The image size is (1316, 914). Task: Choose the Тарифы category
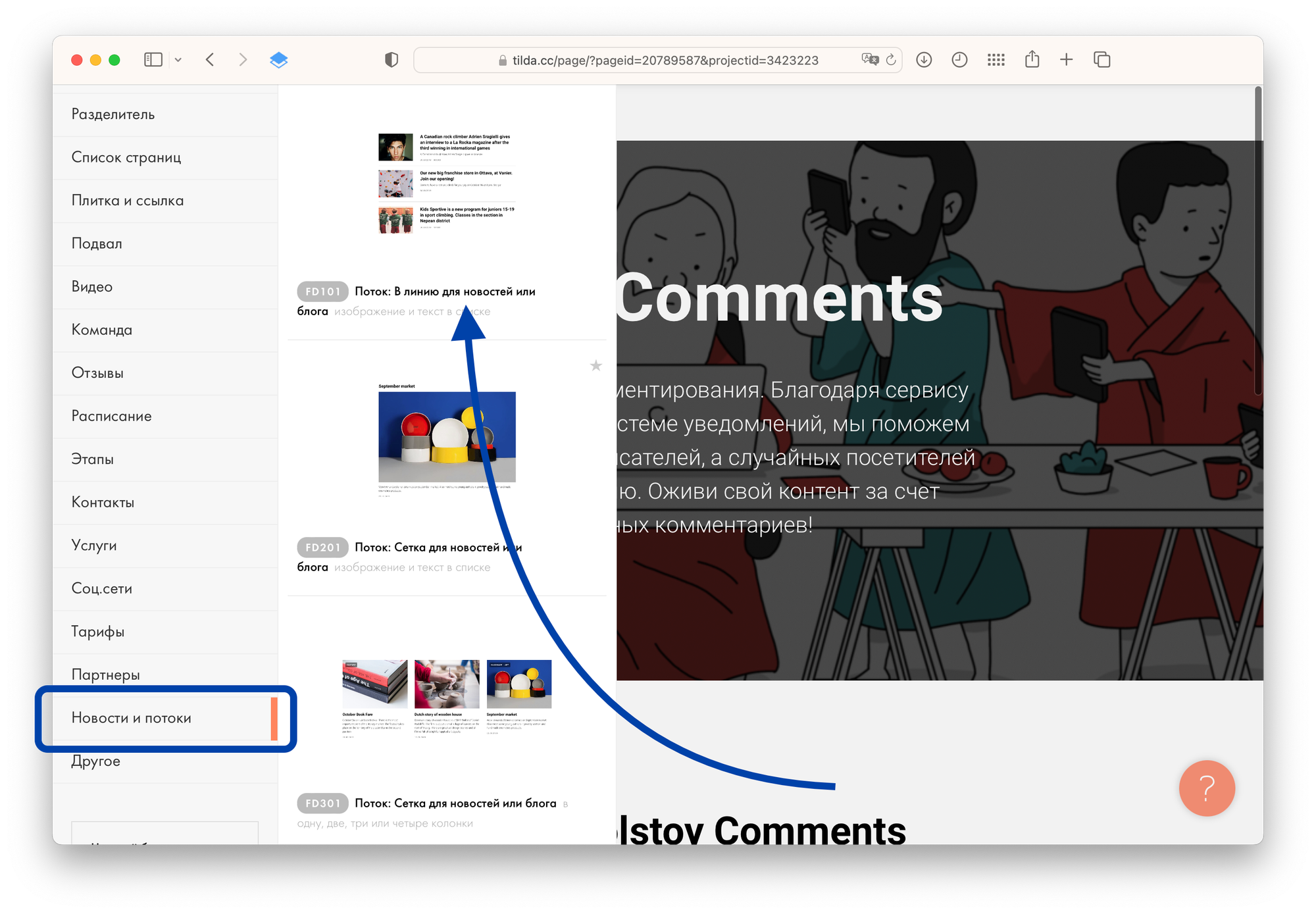pos(165,632)
